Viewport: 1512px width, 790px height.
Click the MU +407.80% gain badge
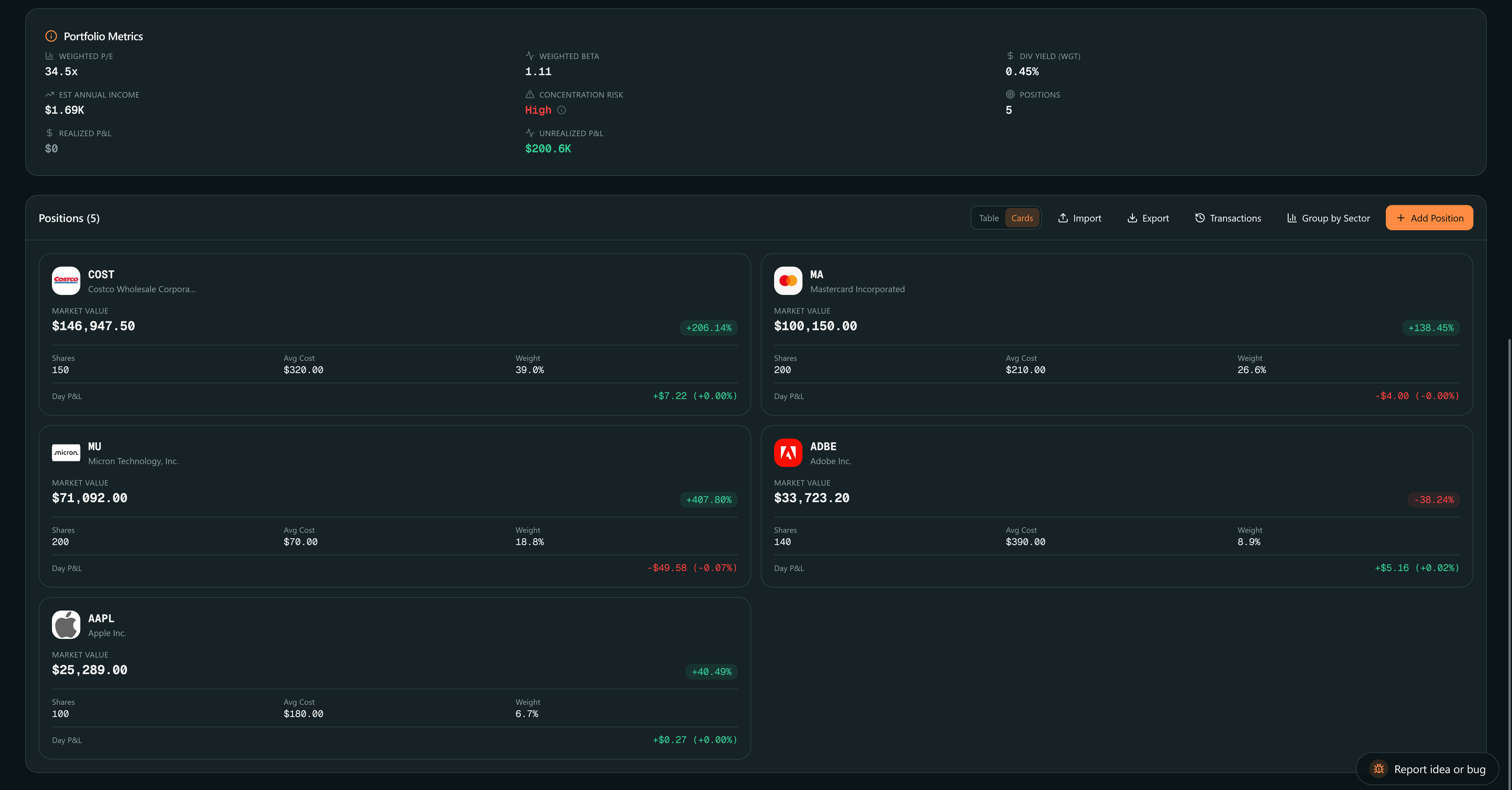pyautogui.click(x=709, y=500)
